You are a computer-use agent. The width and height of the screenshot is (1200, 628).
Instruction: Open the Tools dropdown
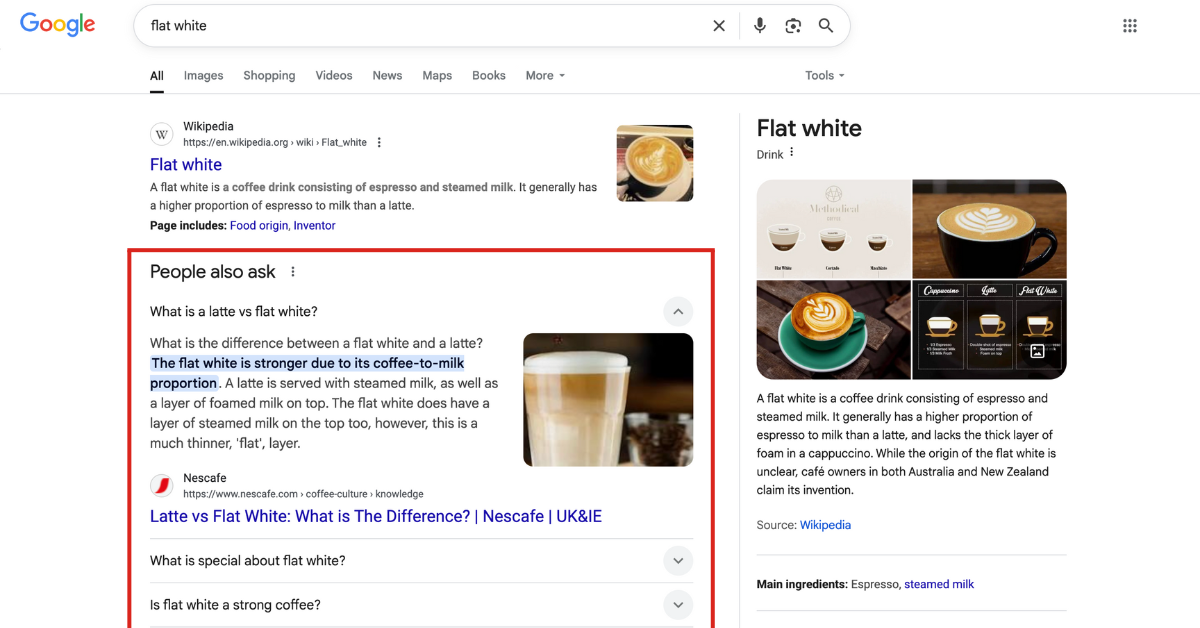825,76
